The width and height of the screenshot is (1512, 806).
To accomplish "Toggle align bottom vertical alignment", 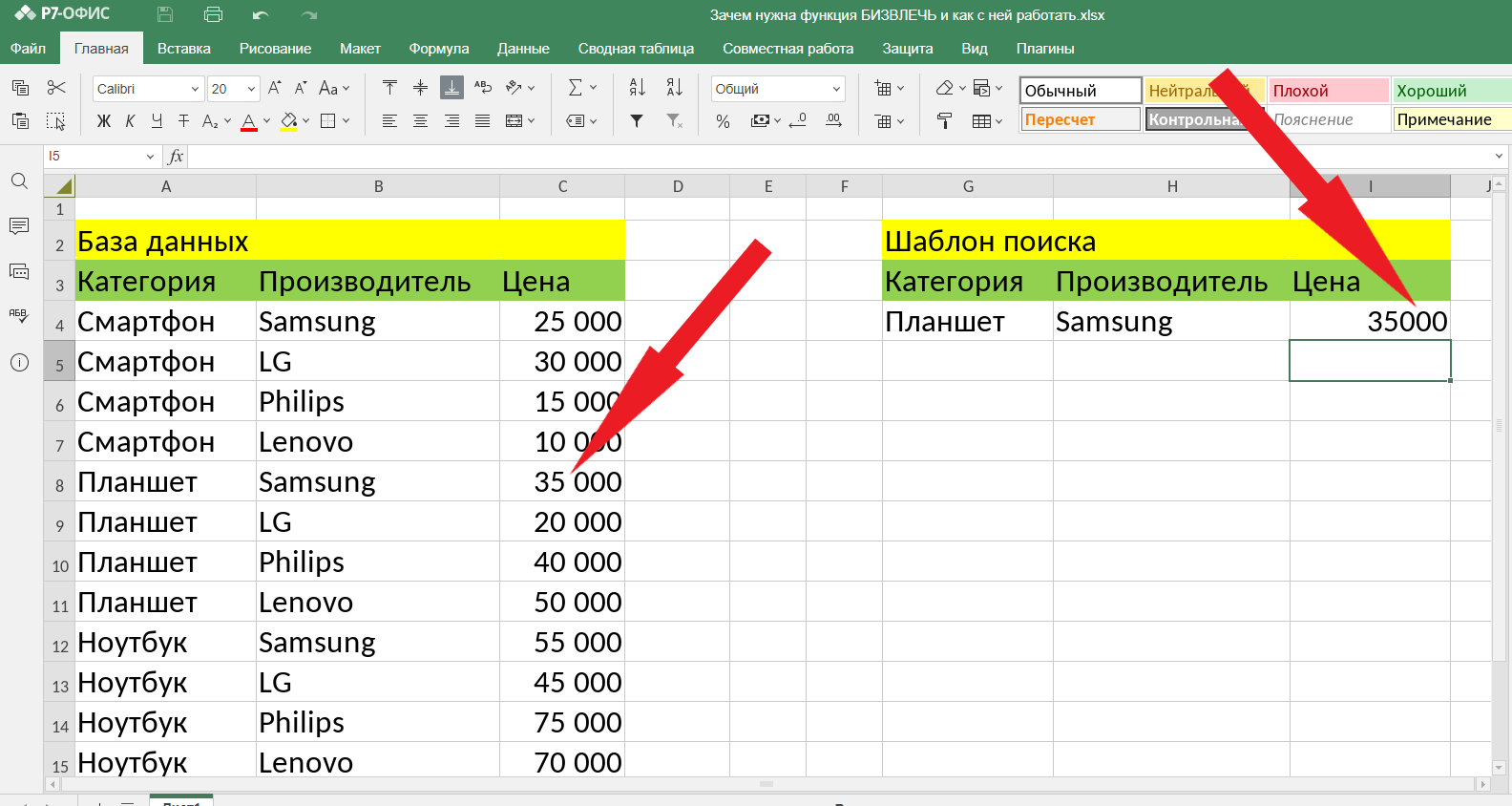I will pyautogui.click(x=451, y=88).
